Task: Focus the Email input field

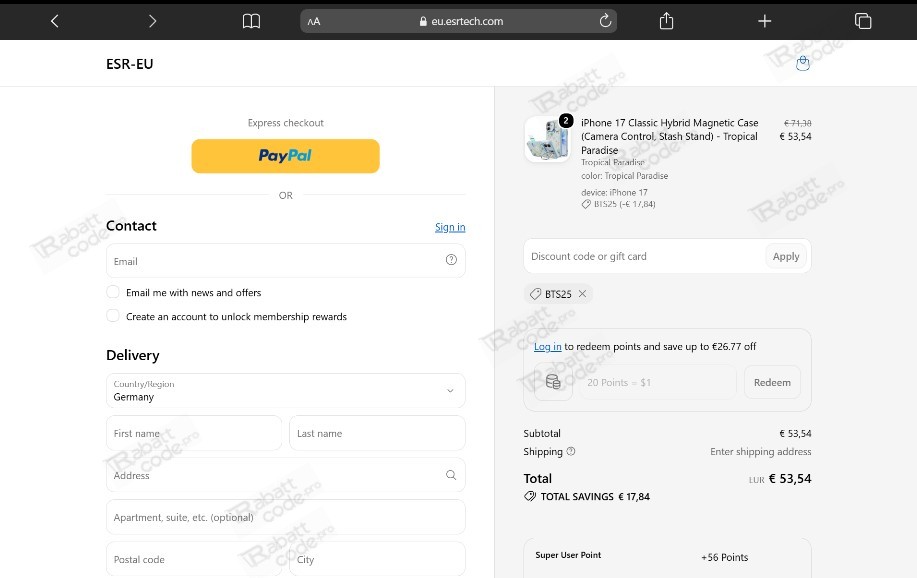Action: [285, 261]
